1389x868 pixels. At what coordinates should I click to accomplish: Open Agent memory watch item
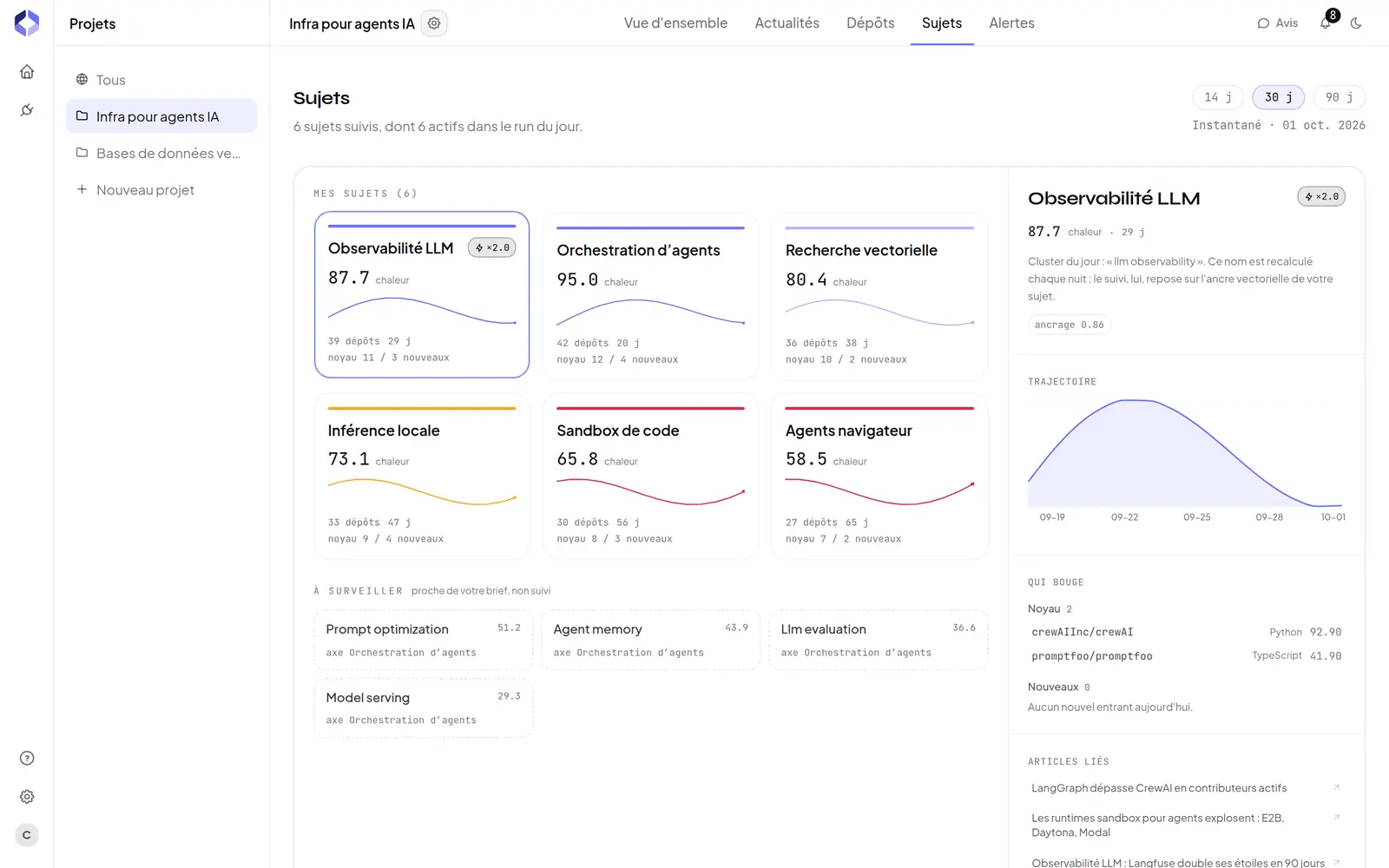click(x=650, y=640)
